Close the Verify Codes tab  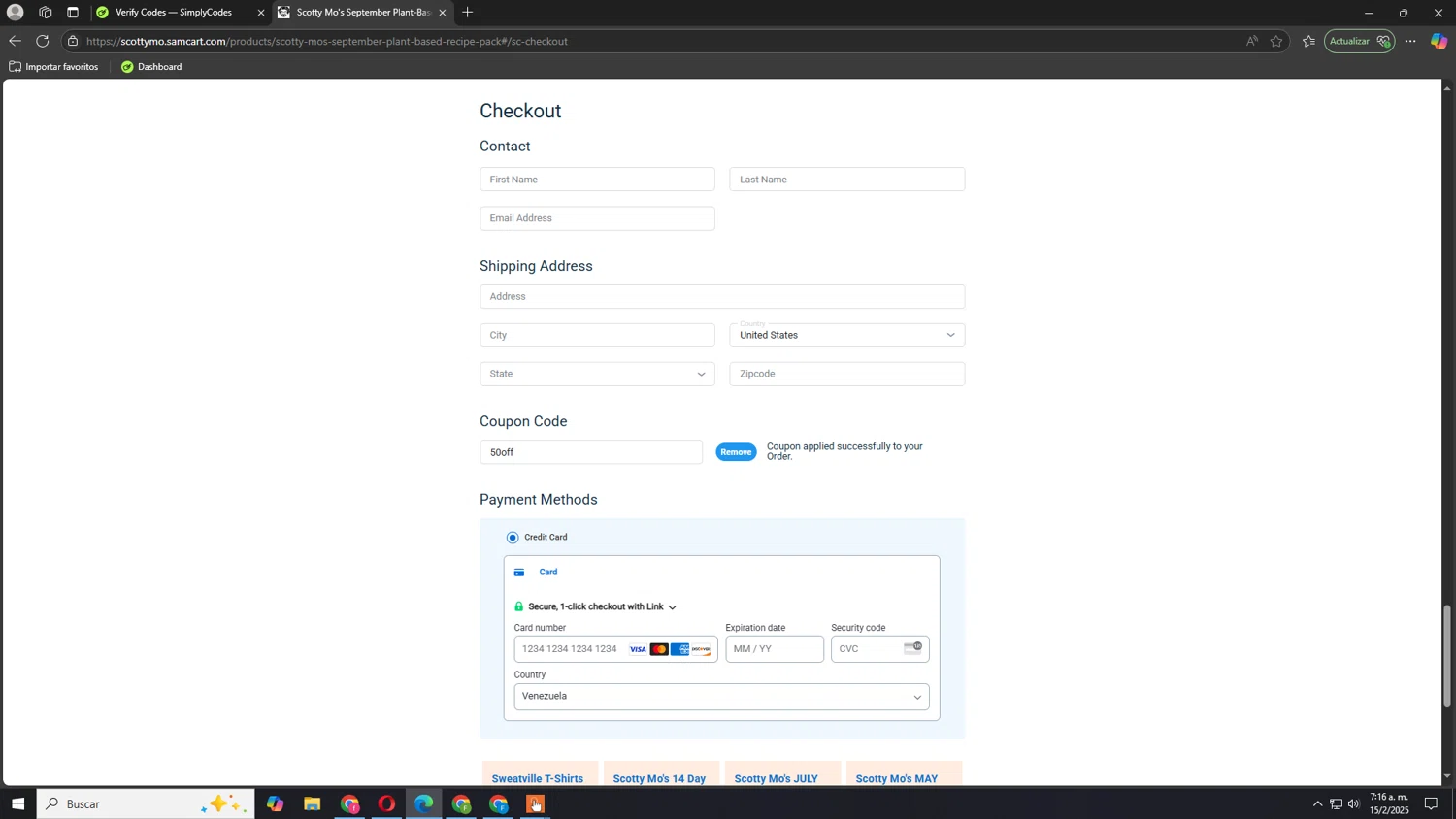point(260,13)
